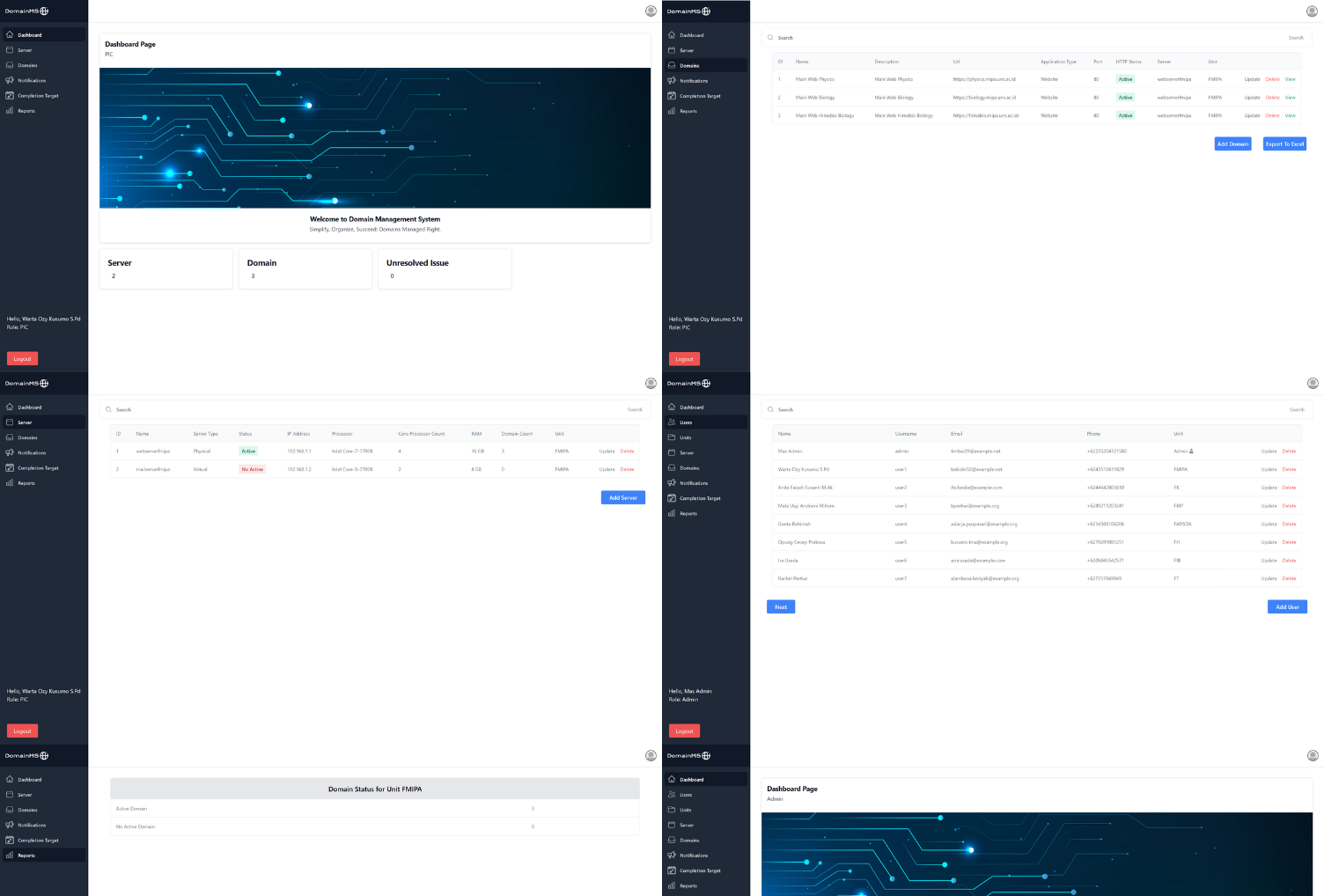1324x896 pixels.
Task: Click the Server icon in the Server table panel sidebar
Action: pos(10,422)
